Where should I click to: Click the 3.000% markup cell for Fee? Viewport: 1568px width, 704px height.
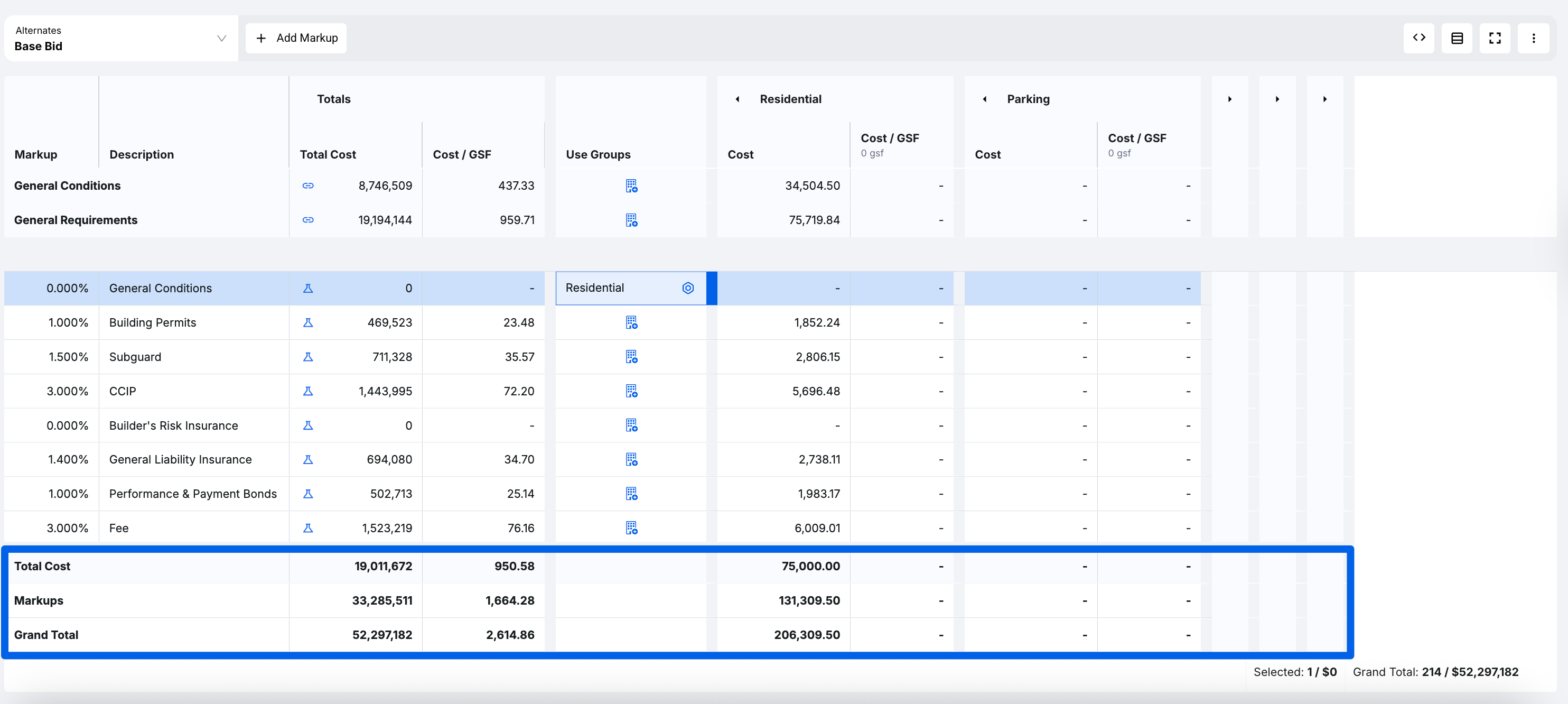pos(67,528)
